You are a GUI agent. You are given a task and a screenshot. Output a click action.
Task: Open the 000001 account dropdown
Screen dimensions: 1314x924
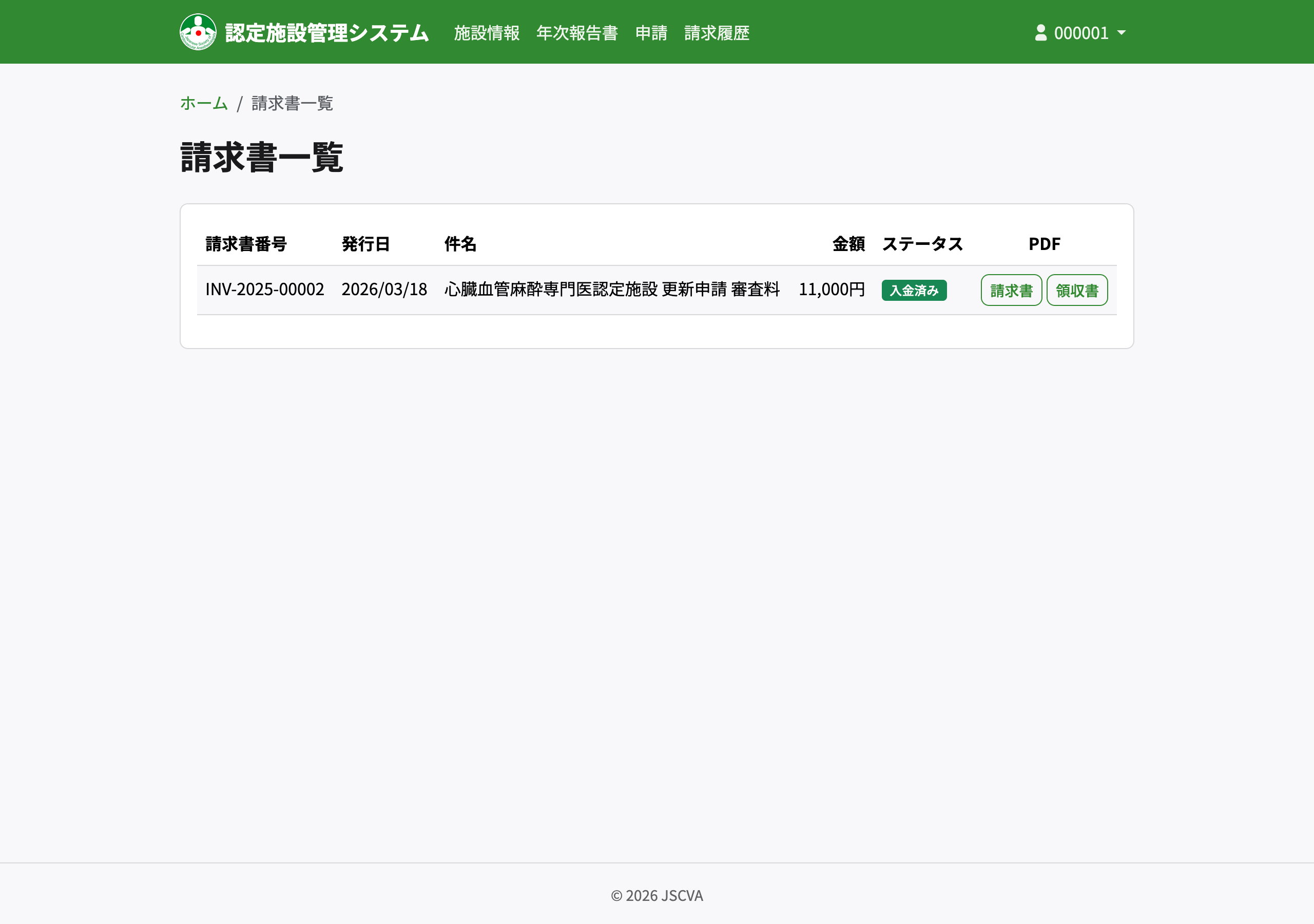click(1083, 33)
